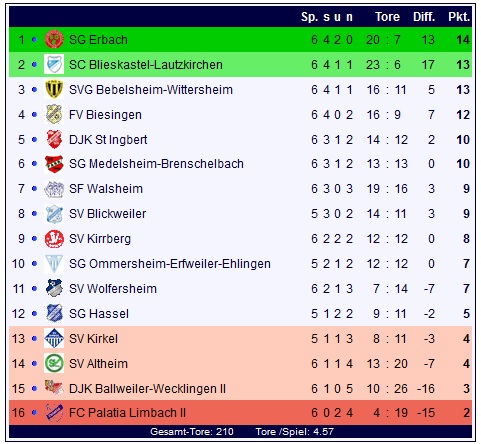Click the SC Blieskastel-Lautzkirchen club logo
The image size is (481, 444).
(54, 64)
